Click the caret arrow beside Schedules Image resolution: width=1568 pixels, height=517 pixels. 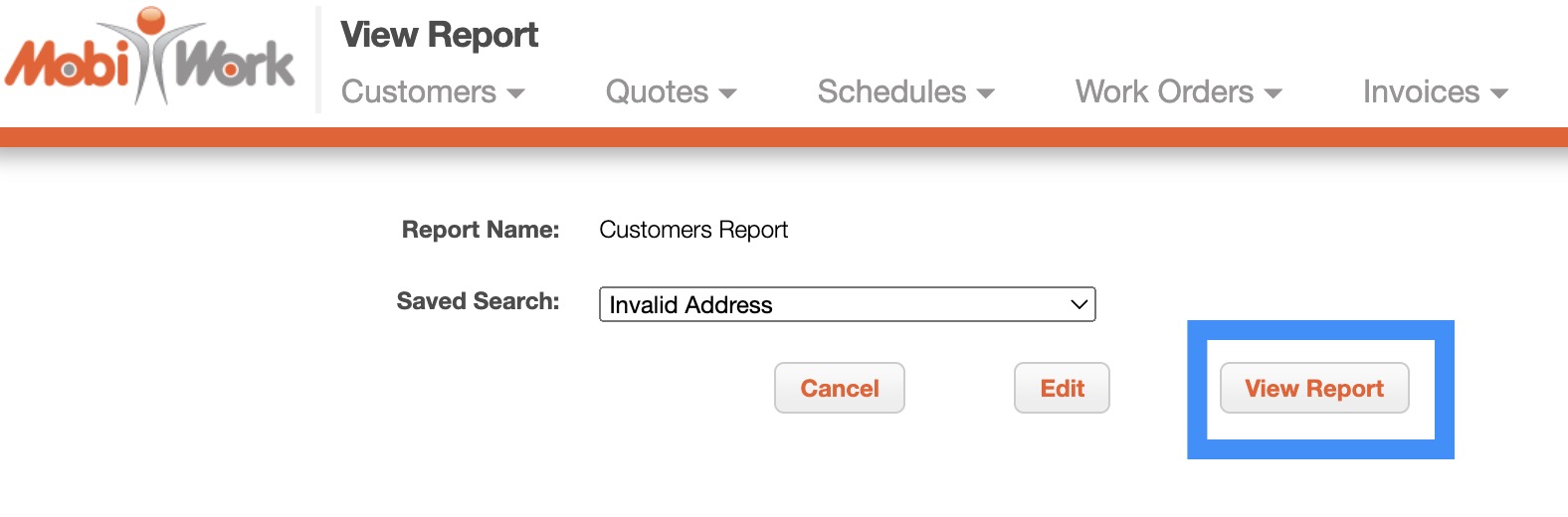point(985,93)
